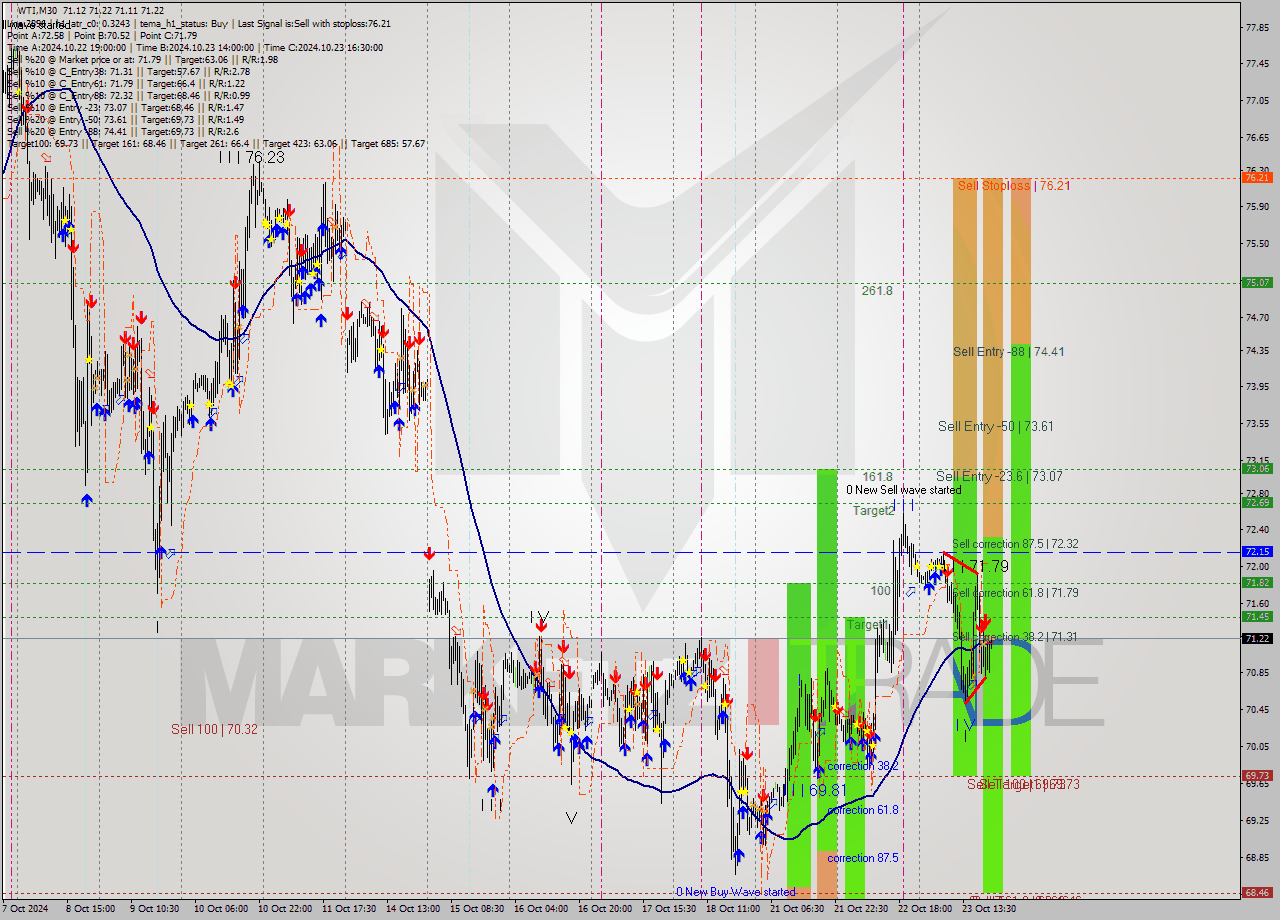Image resolution: width=1280 pixels, height=920 pixels.
Task: Select the blue 'correction 38.2' label
Action: click(862, 766)
